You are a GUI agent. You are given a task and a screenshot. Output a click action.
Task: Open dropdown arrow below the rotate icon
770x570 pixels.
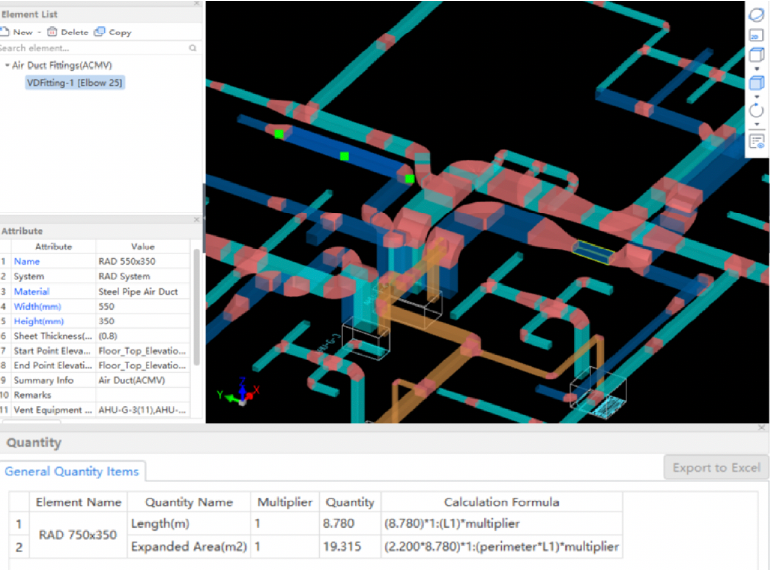pyautogui.click(x=756, y=125)
